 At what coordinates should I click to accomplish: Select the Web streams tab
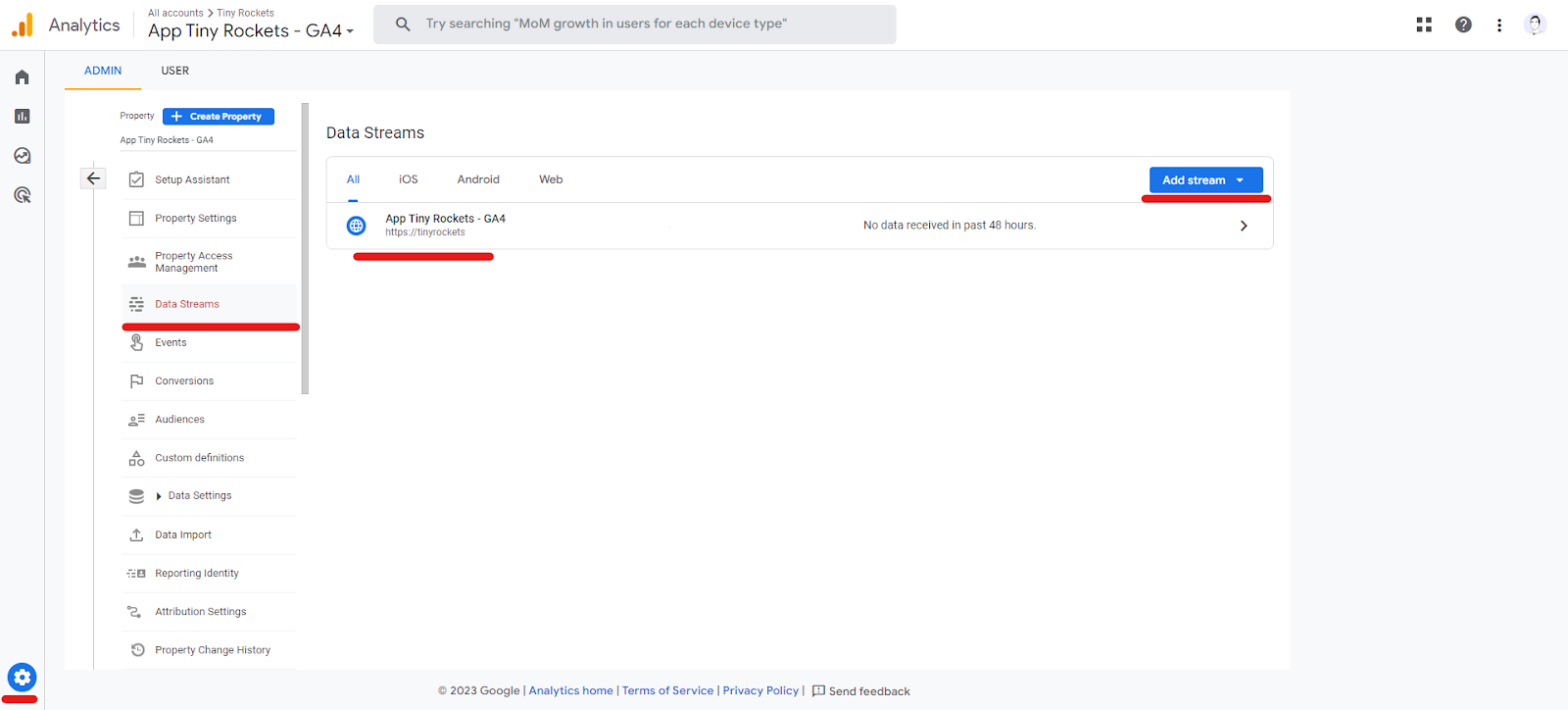(551, 179)
